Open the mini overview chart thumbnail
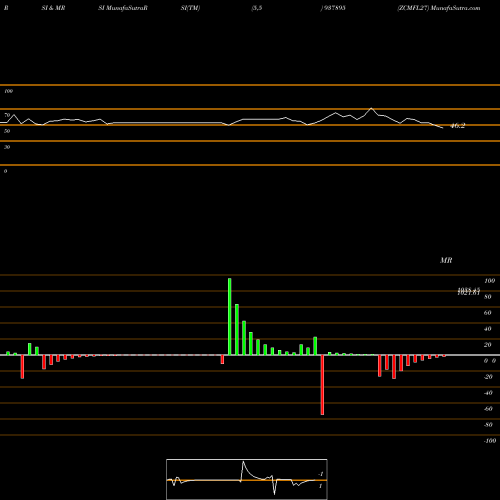Screen dimensions: 500x500 (247, 479)
